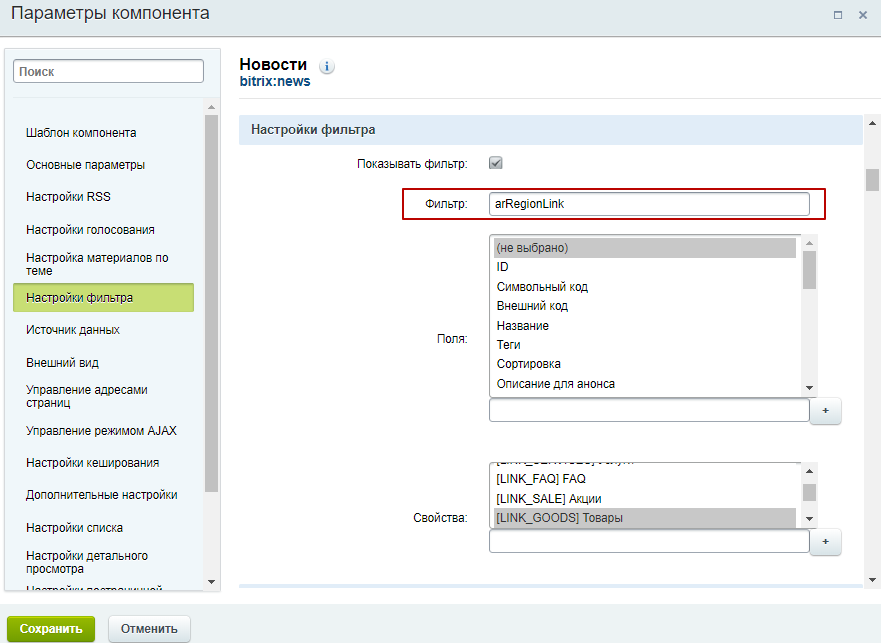
Task: Toggle the Показывать фильтр checkbox
Action: pos(496,163)
